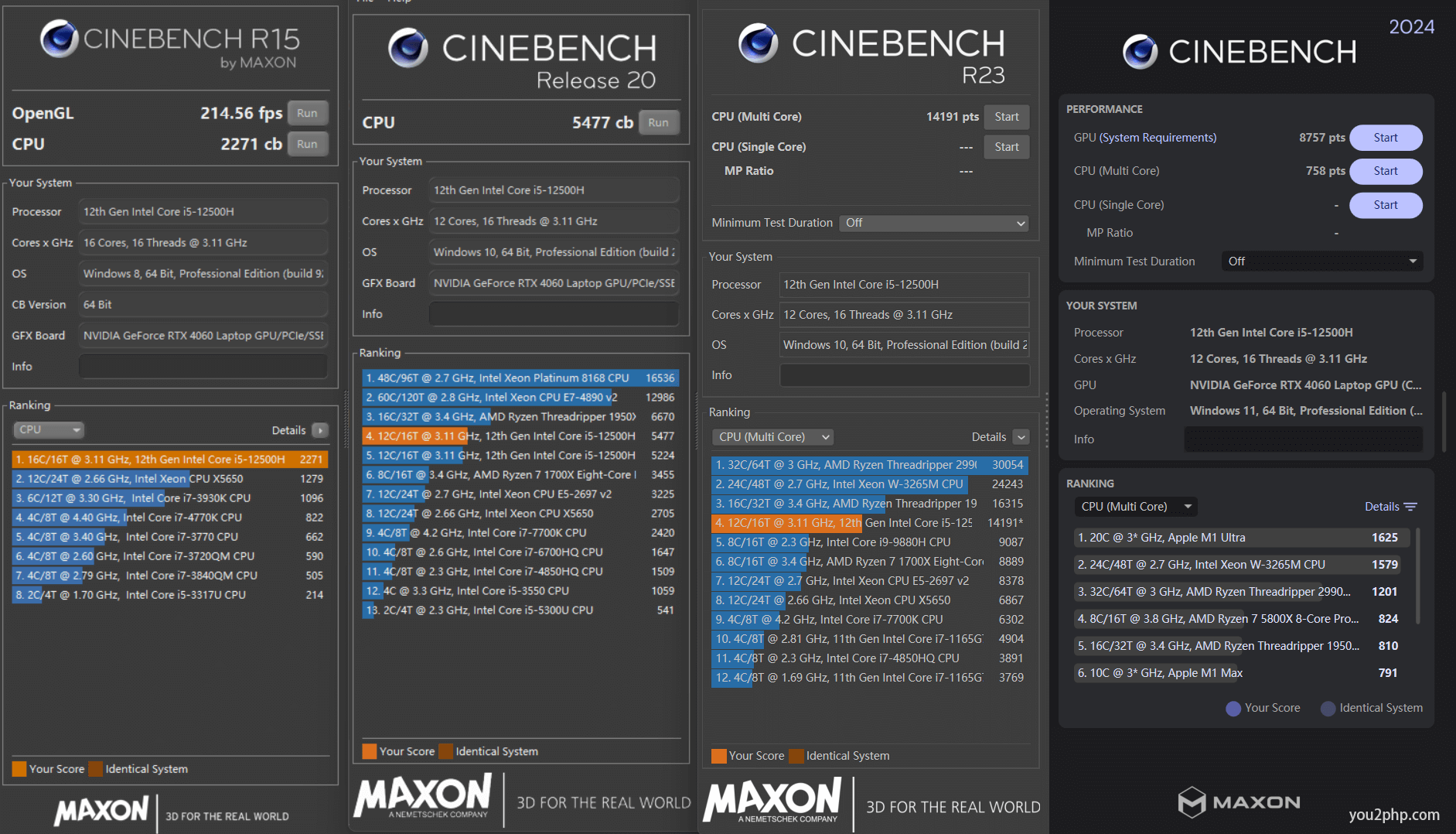The height and width of the screenshot is (834, 1456).
Task: Select highlighted 14191 score row in R23
Action: pos(870,523)
